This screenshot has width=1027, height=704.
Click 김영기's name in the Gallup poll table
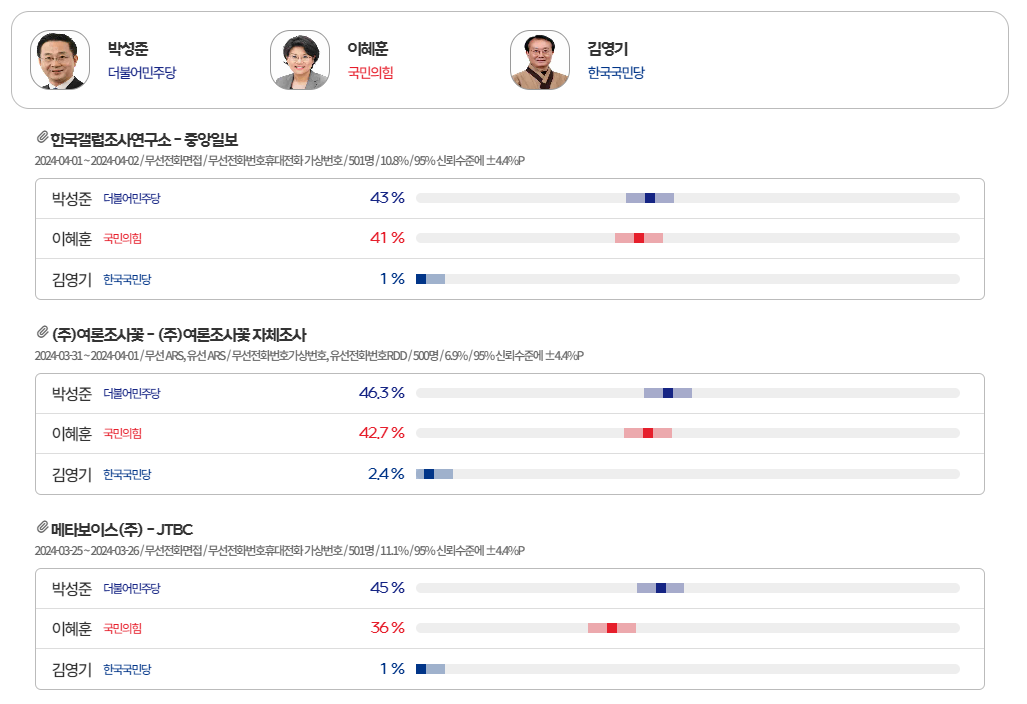(70, 279)
